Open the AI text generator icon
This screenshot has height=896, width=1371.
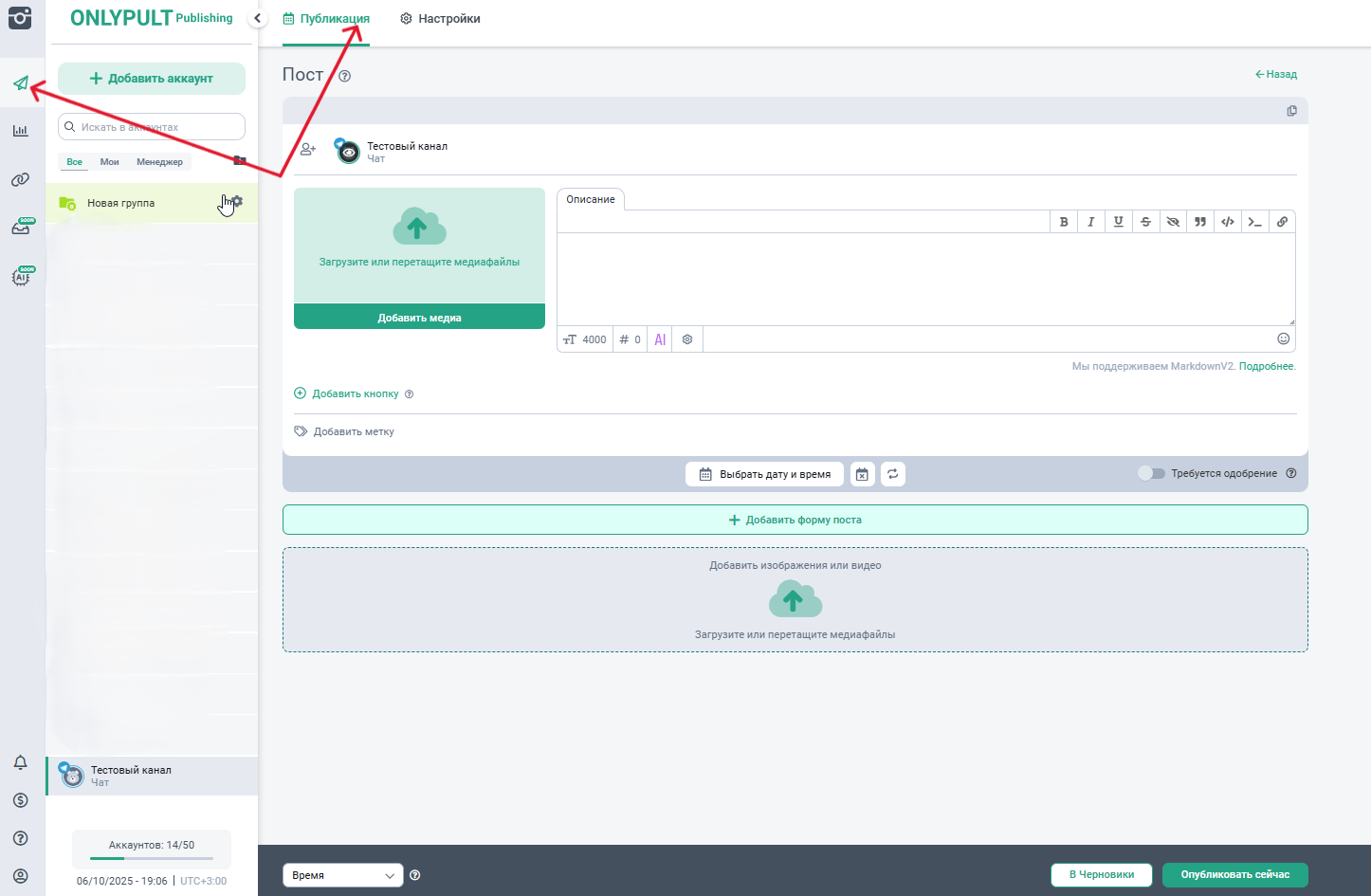coord(660,339)
